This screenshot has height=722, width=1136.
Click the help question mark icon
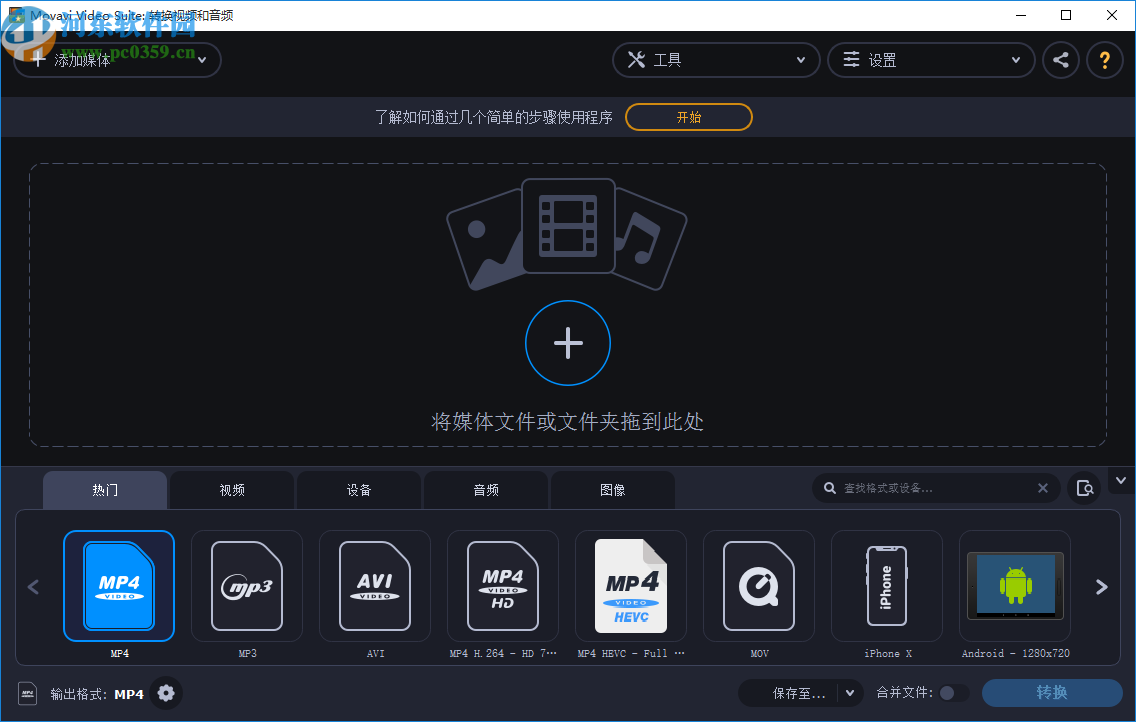pos(1105,60)
